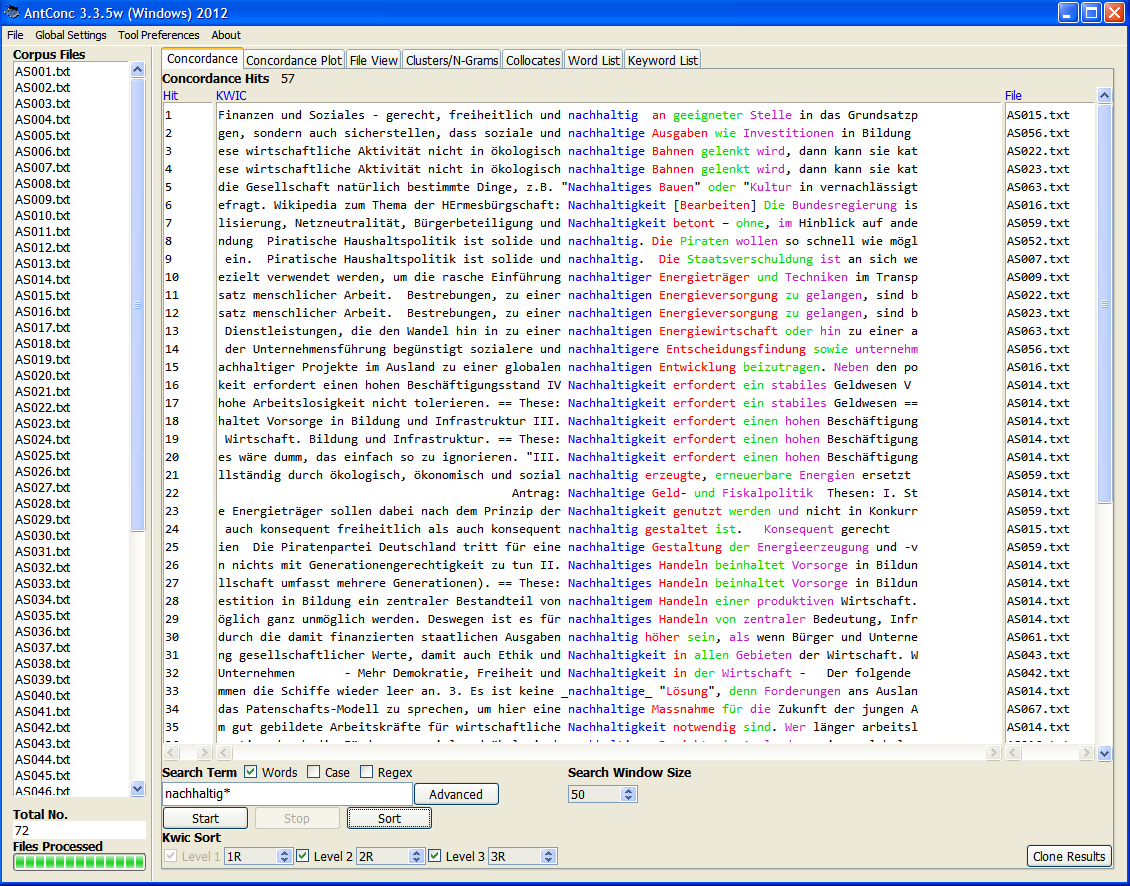Screen dimensions: 1130x886
Task: Enable the Case search option
Action: 314,772
